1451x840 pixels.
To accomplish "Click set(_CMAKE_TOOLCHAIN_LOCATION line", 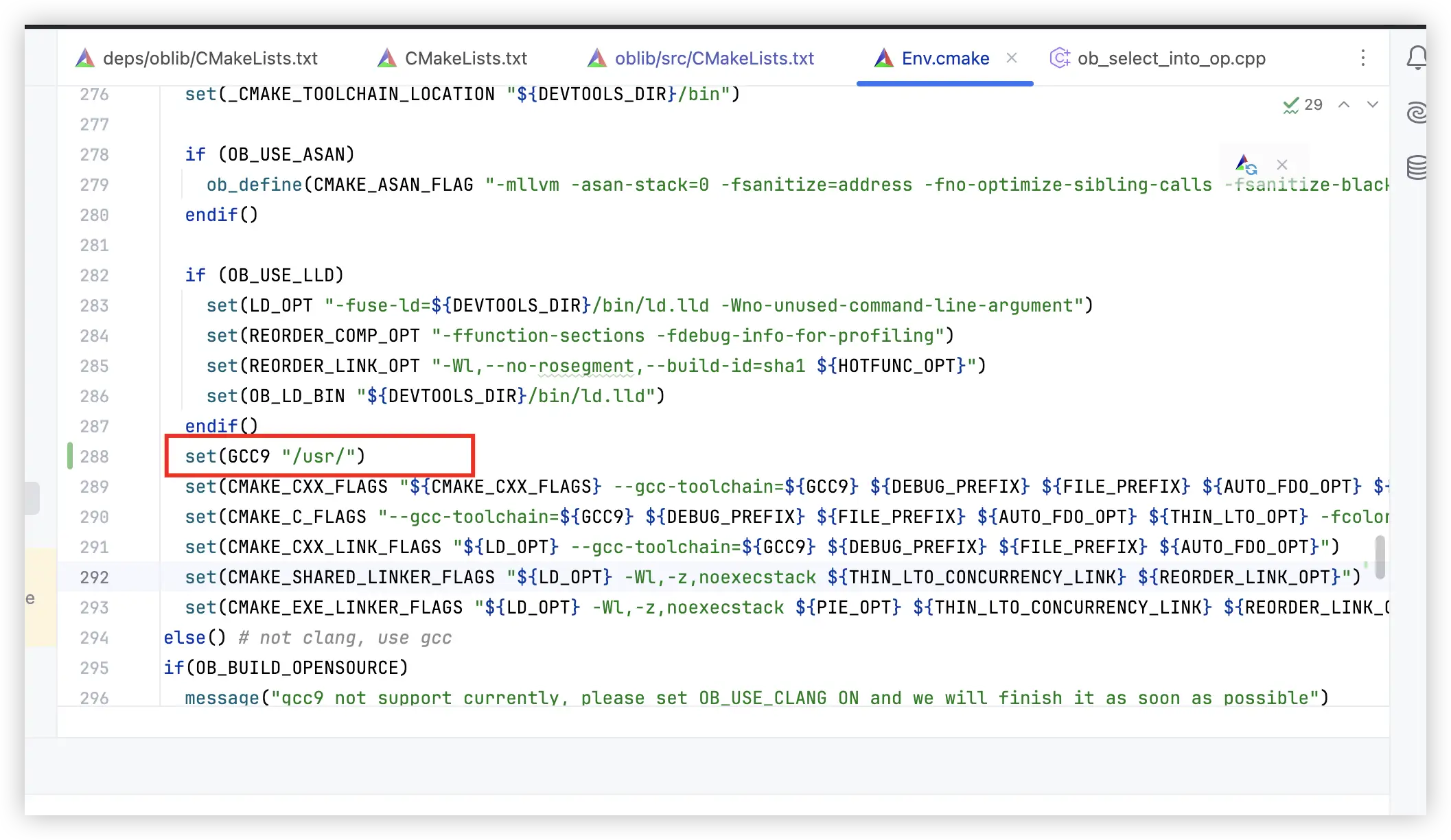I will 463,94.
